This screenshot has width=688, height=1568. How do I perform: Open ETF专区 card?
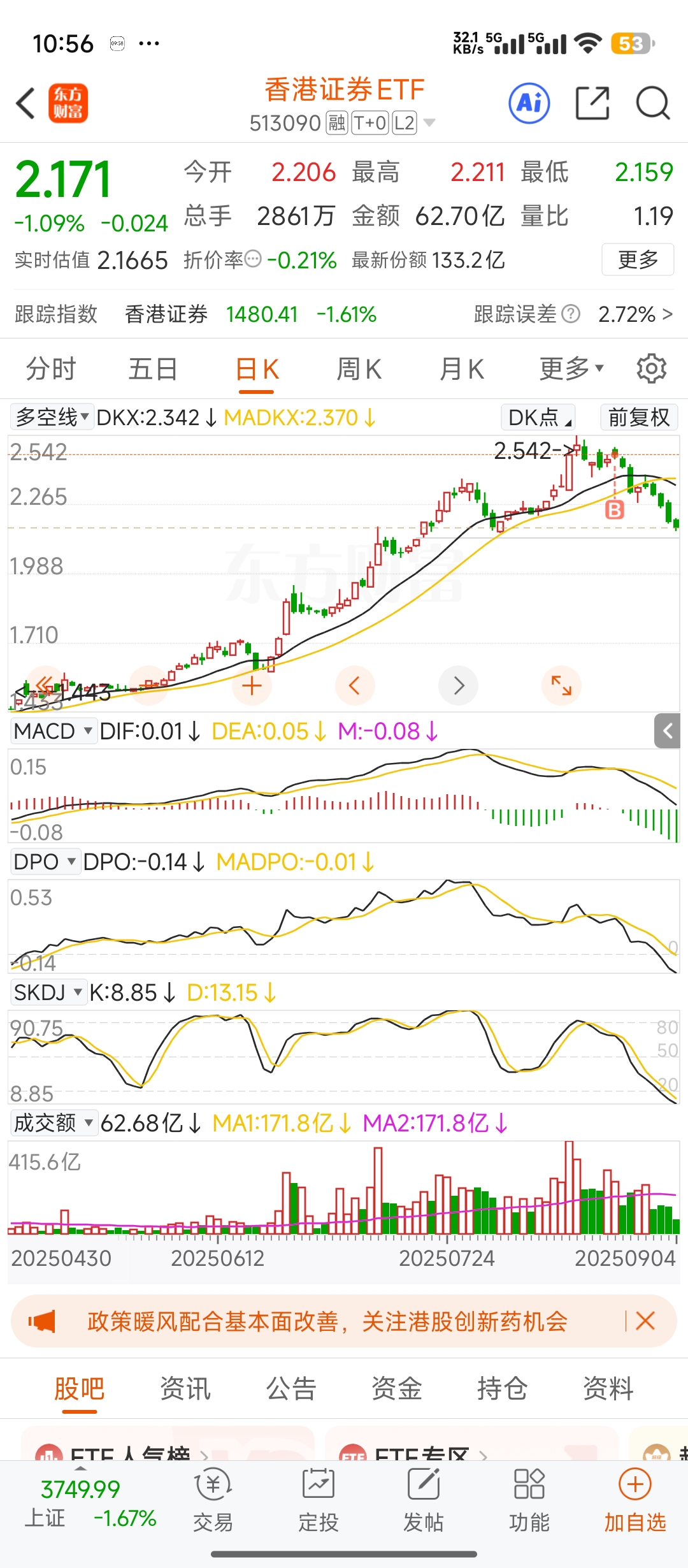[471, 1444]
